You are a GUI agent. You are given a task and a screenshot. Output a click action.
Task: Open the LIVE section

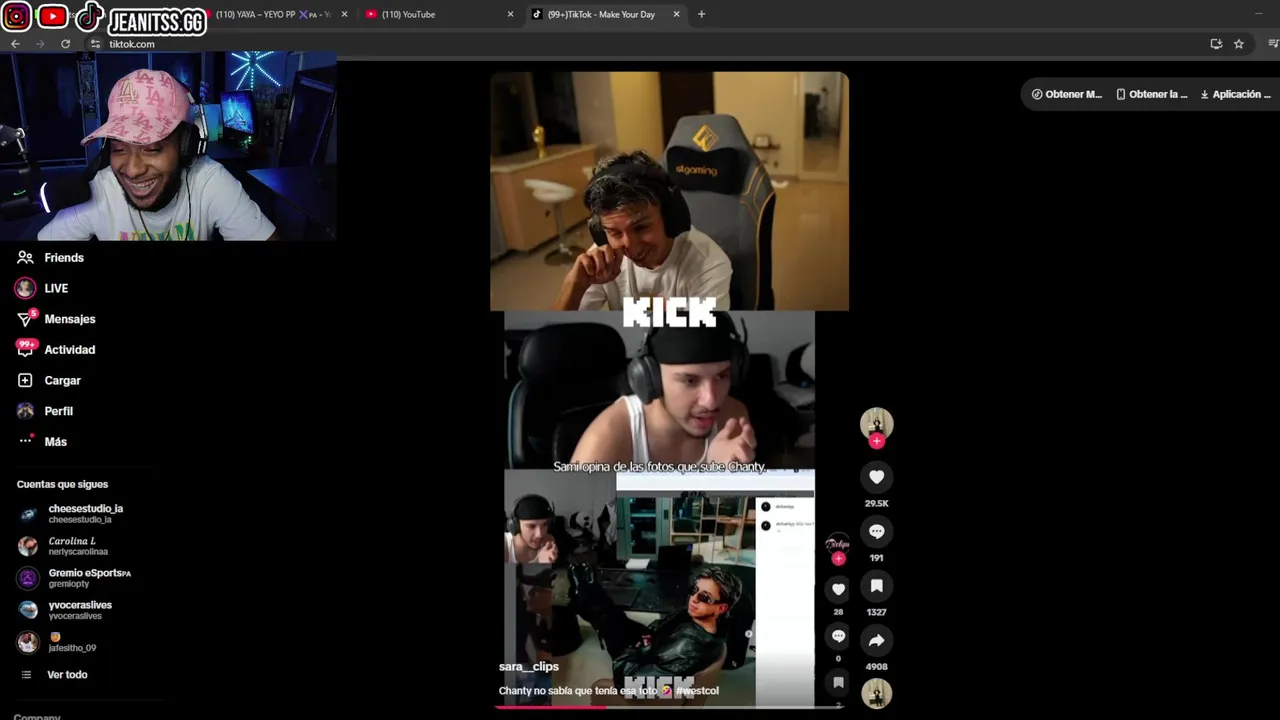point(42,288)
